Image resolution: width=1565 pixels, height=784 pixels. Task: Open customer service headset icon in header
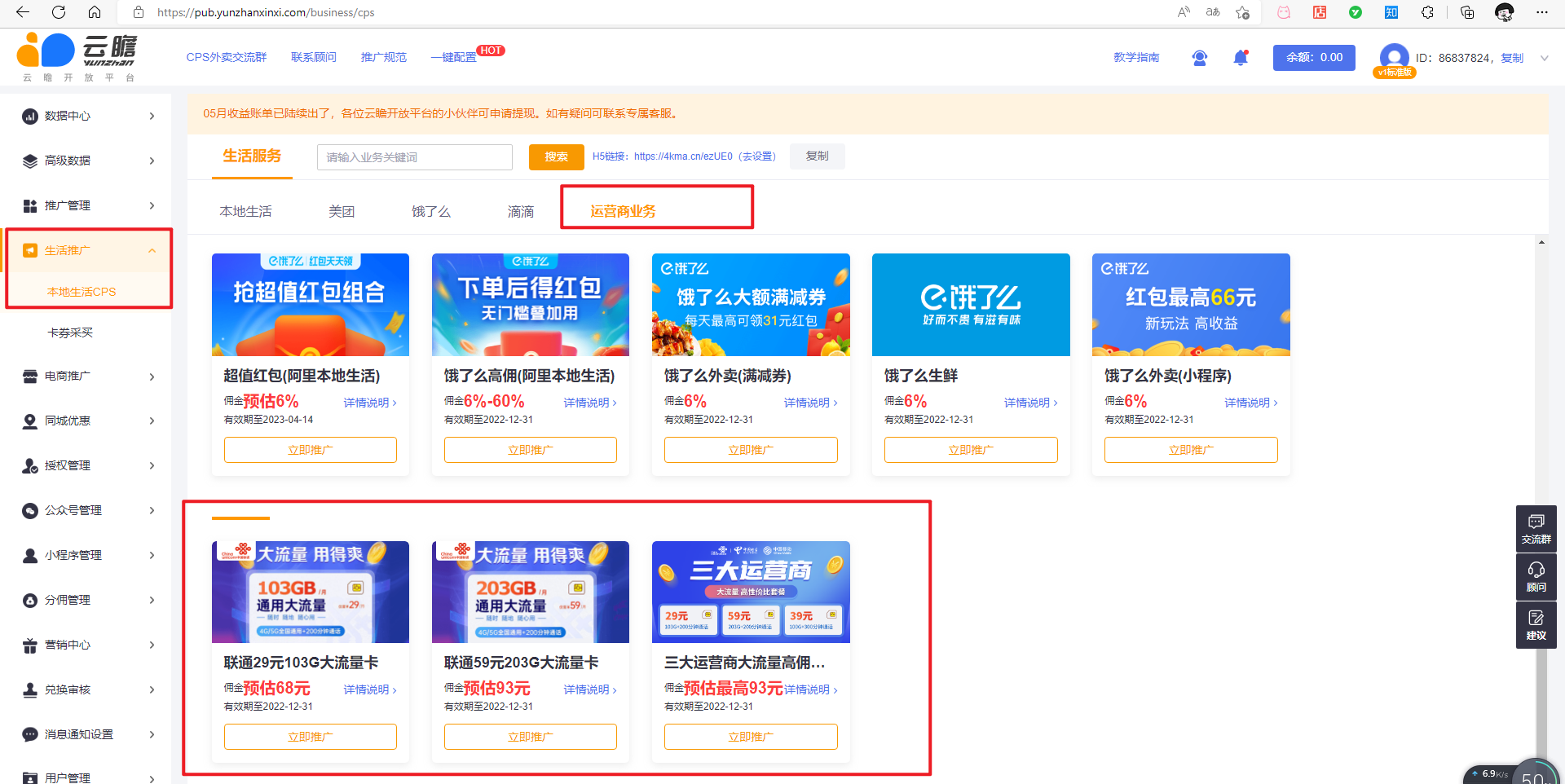[1200, 58]
